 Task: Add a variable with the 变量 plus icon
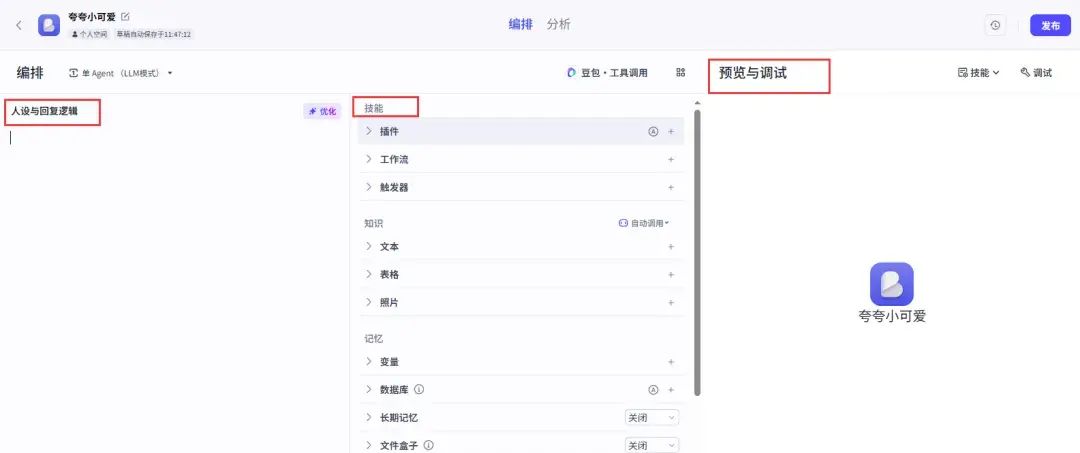click(x=671, y=361)
